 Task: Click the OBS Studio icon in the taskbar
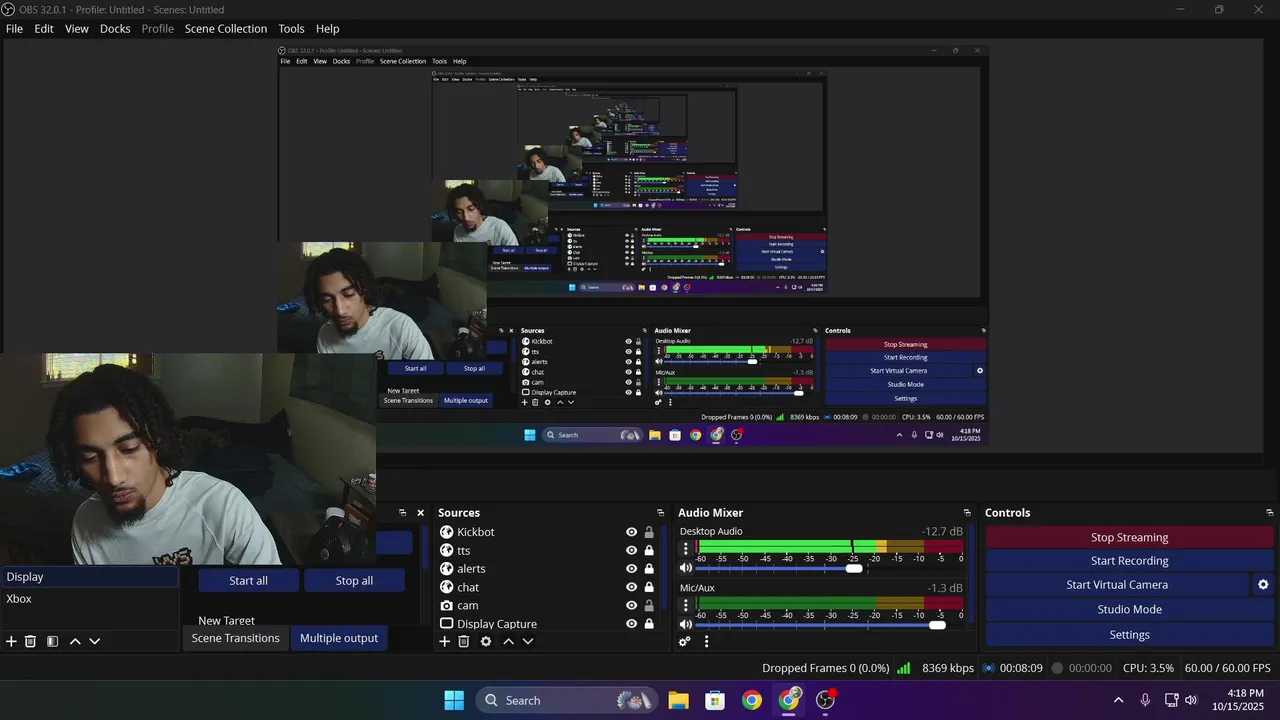tap(826, 700)
